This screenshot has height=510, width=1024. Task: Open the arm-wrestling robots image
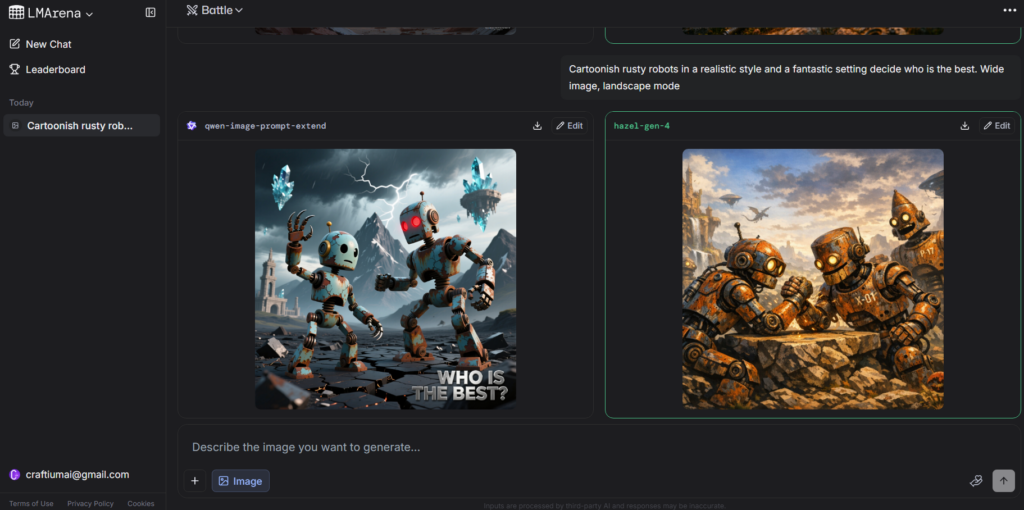[812, 279]
